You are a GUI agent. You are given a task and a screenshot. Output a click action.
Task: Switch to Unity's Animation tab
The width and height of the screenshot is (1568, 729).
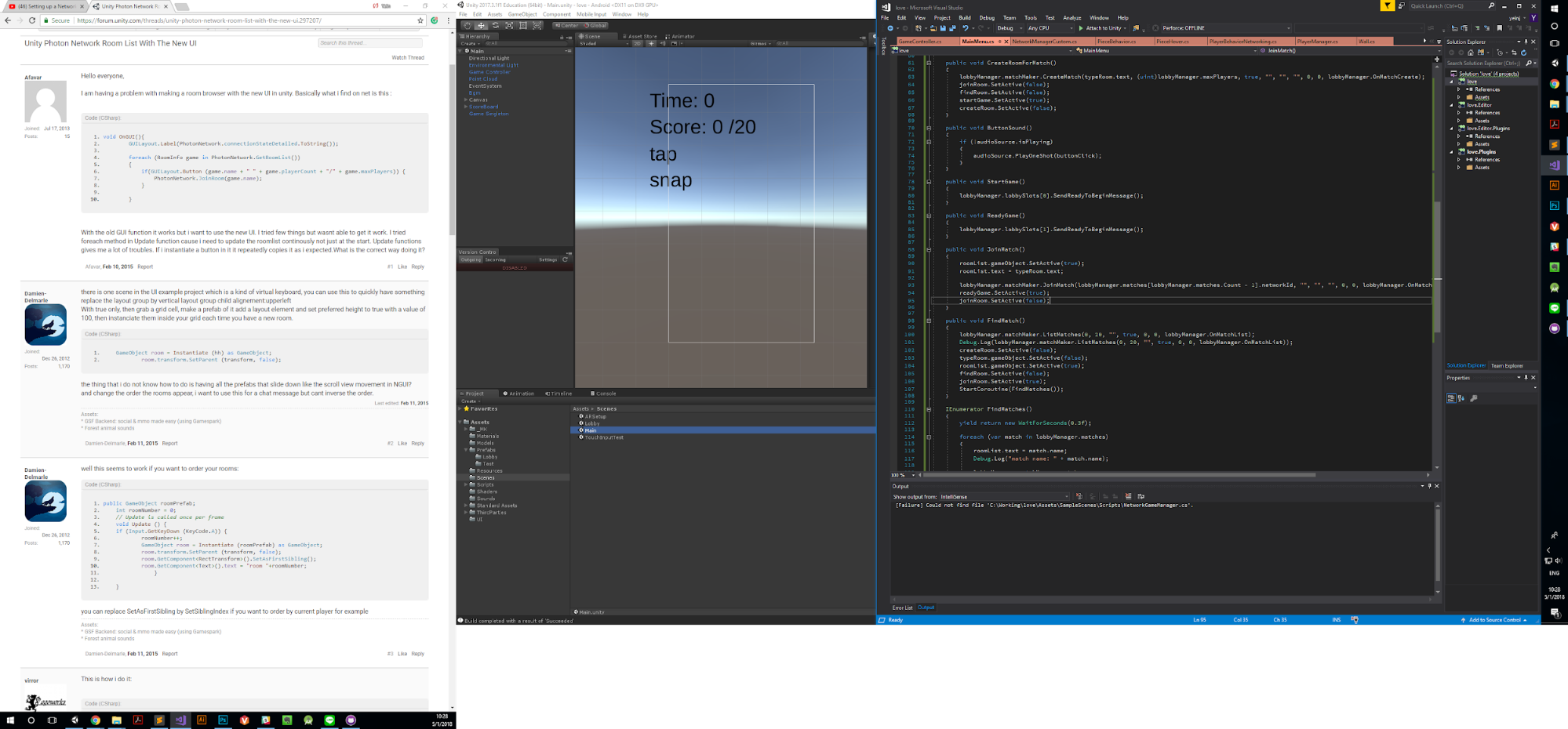click(518, 394)
